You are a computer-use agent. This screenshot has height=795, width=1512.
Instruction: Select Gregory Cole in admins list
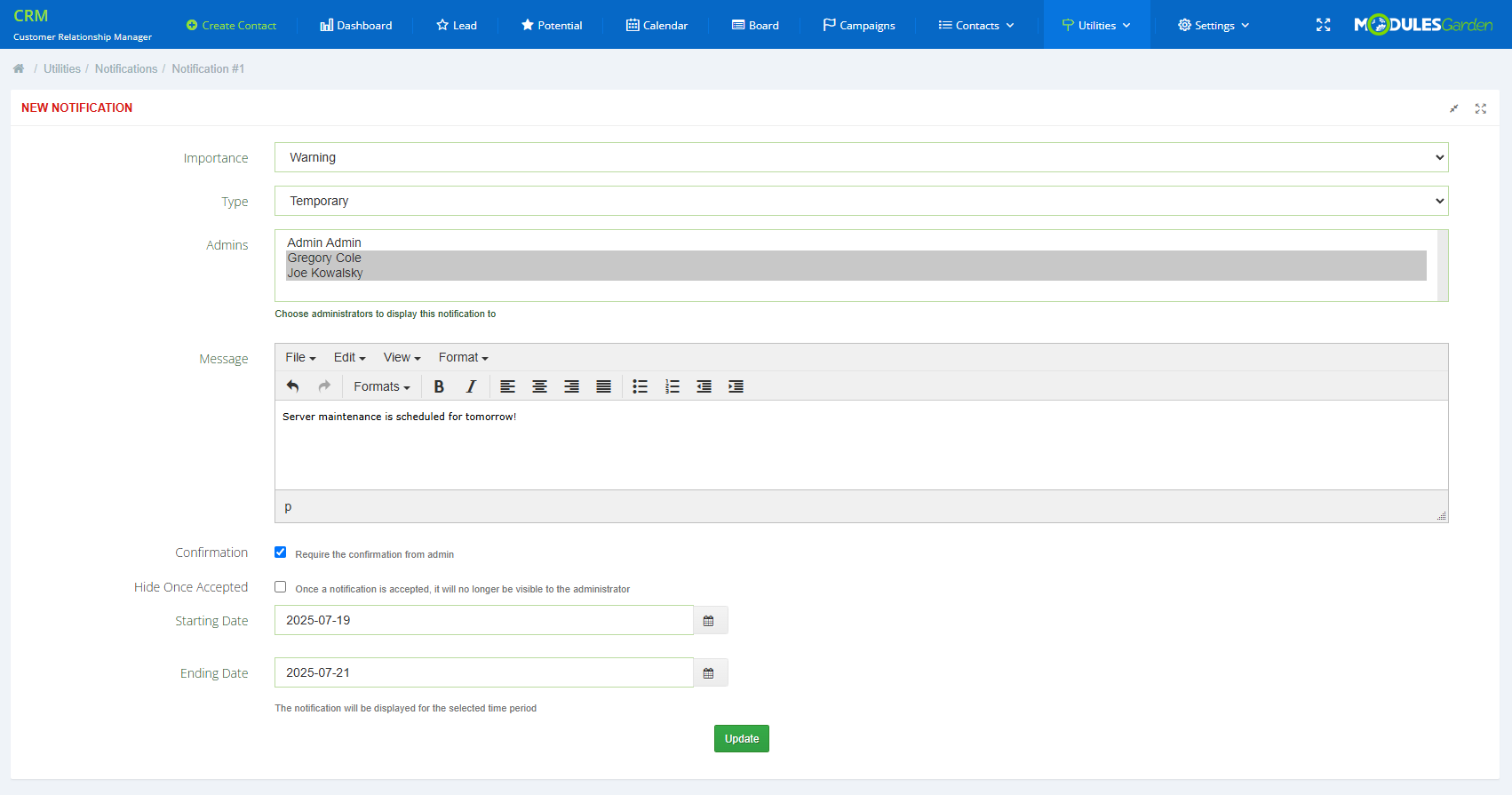click(856, 258)
